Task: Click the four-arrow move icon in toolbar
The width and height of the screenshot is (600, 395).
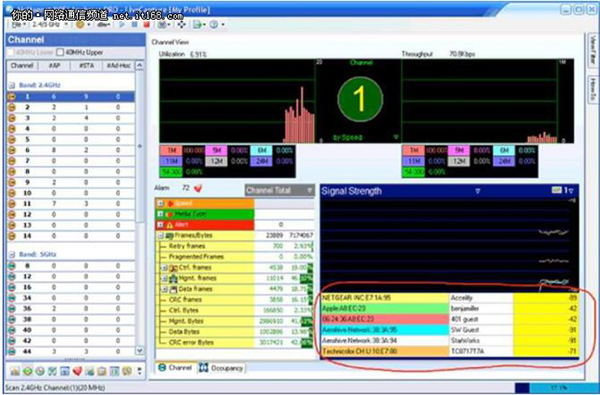Action: (181, 25)
